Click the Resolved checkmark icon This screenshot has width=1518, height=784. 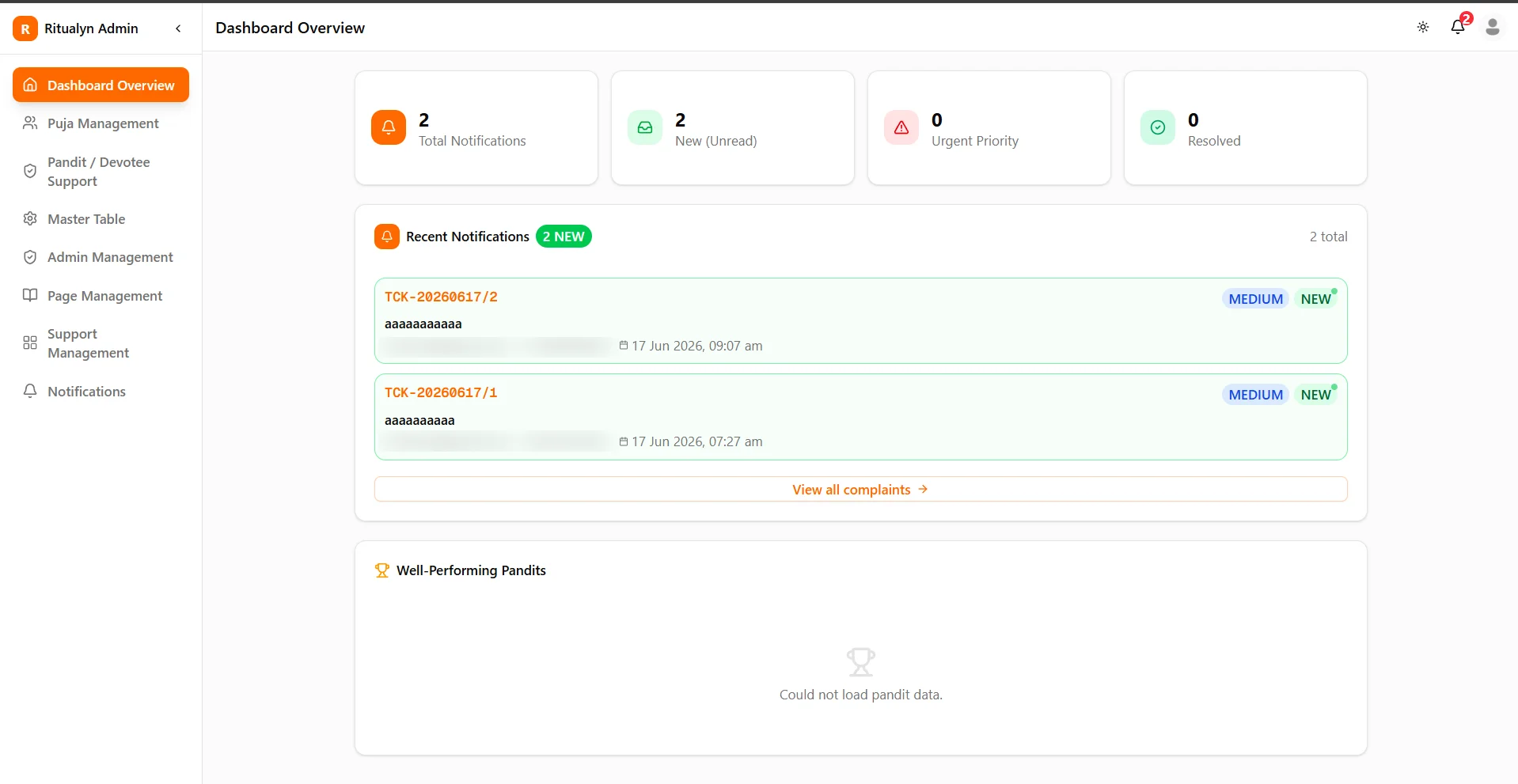tap(1158, 127)
